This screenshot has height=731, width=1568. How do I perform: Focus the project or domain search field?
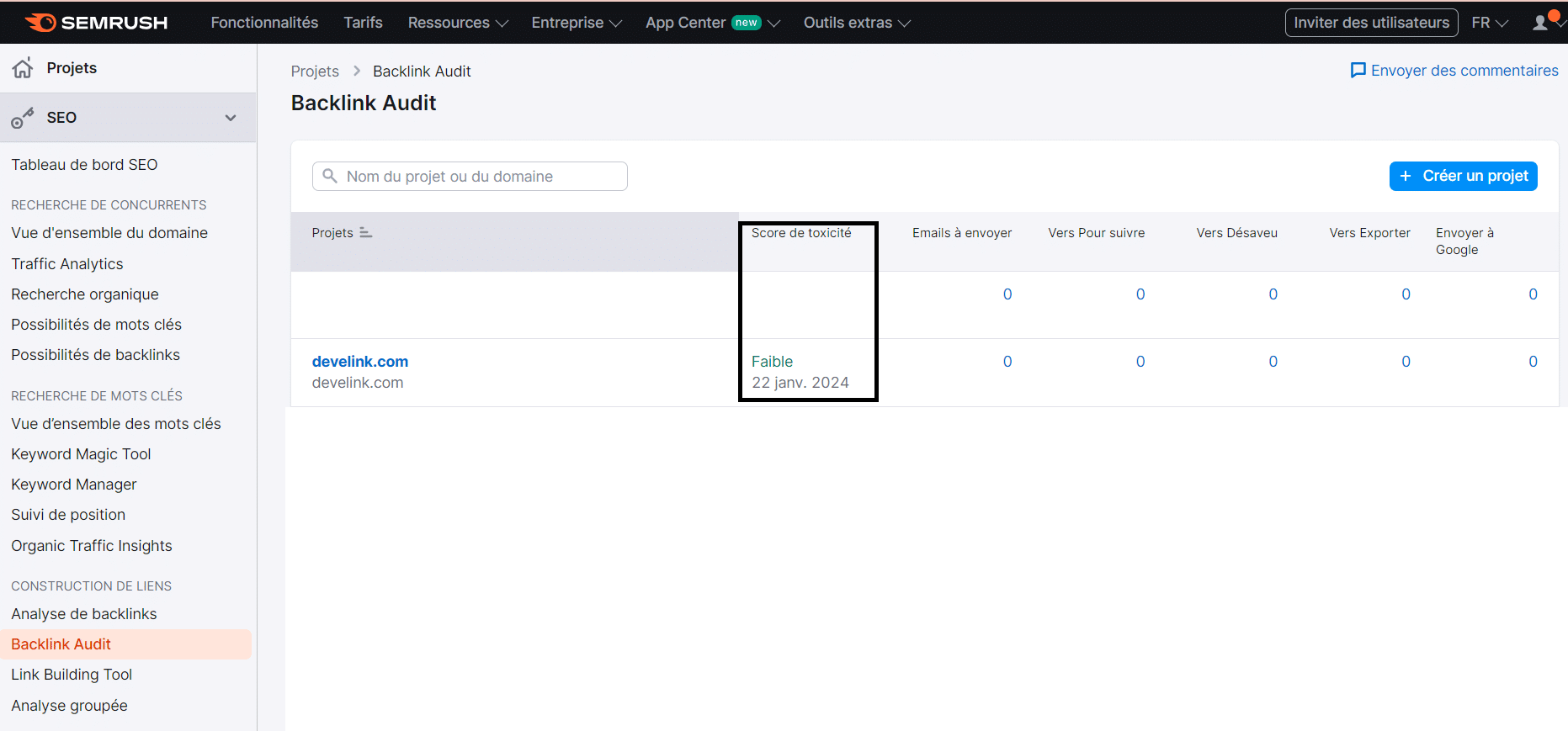[x=470, y=176]
